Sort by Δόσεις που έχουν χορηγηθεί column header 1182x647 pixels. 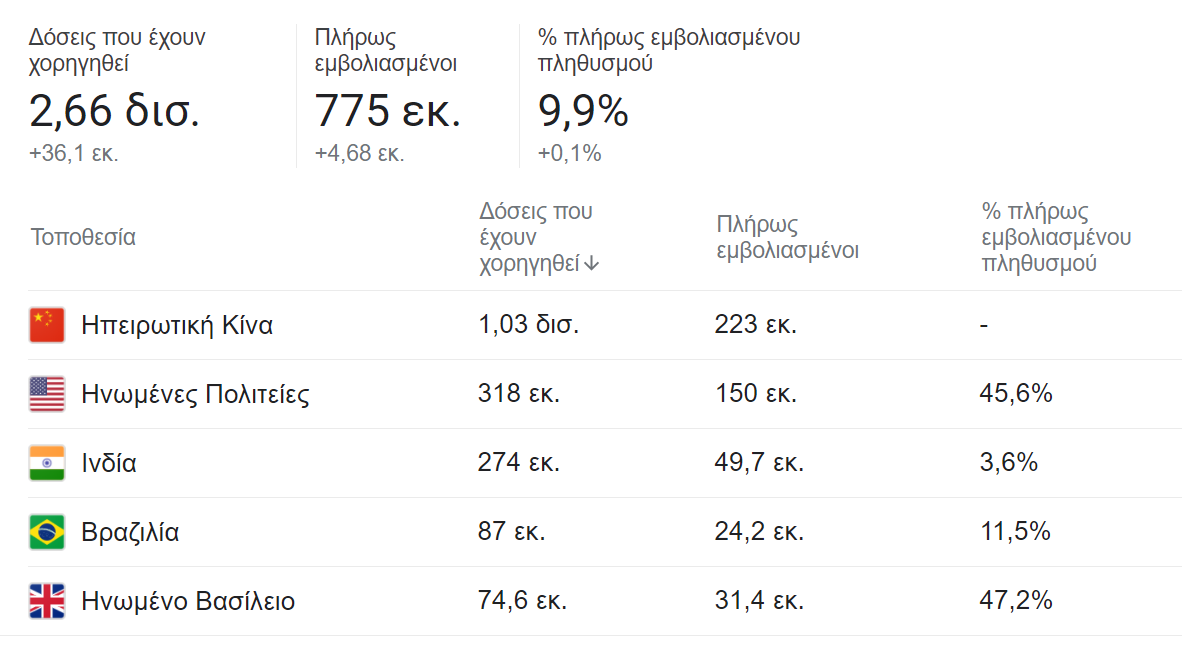(x=538, y=237)
